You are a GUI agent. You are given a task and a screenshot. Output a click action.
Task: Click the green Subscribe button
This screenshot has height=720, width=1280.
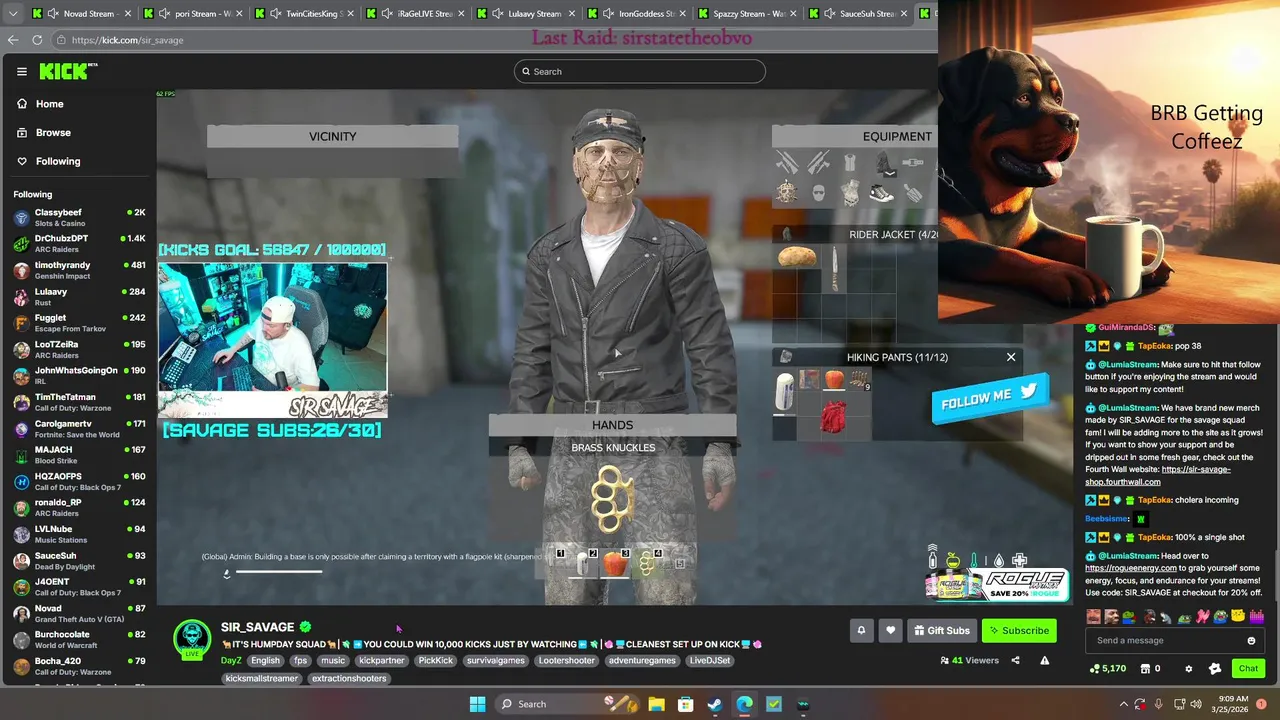tap(1019, 630)
